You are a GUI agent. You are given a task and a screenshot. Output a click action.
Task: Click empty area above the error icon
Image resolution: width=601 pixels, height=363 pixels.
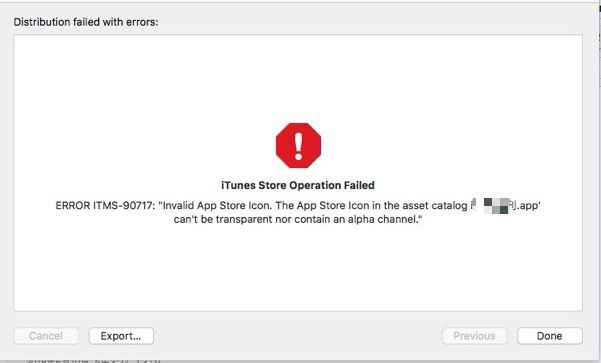pyautogui.click(x=298, y=79)
